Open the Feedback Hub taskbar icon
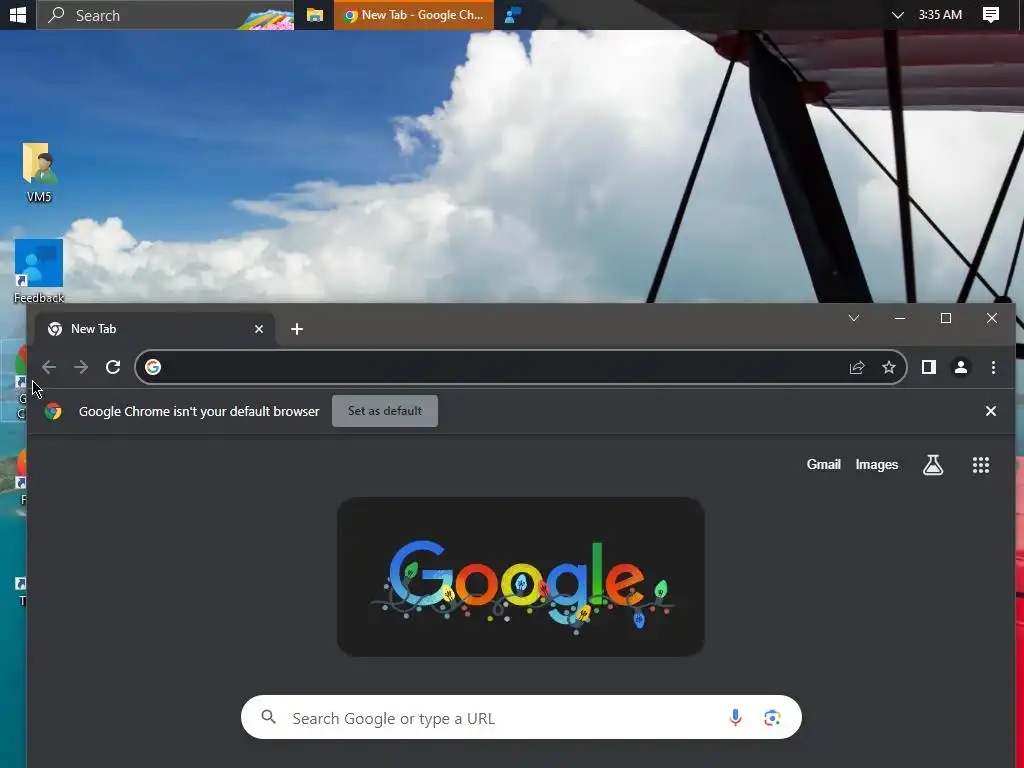1024x768 pixels. click(x=513, y=14)
